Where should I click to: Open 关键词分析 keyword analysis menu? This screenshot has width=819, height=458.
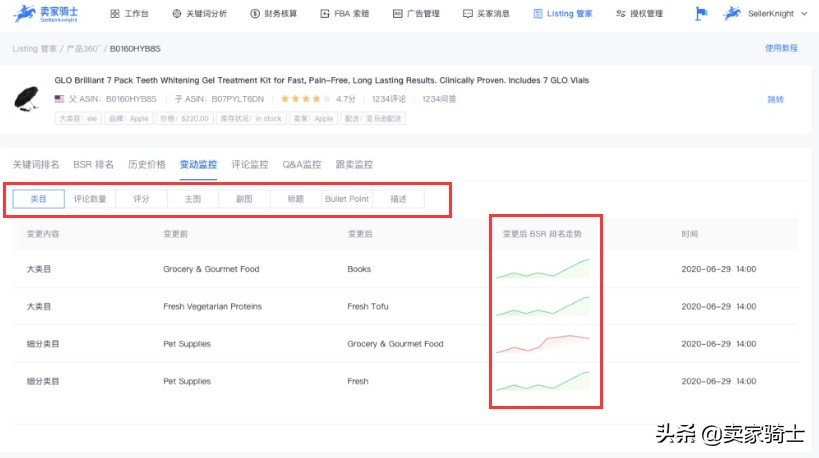pos(200,14)
